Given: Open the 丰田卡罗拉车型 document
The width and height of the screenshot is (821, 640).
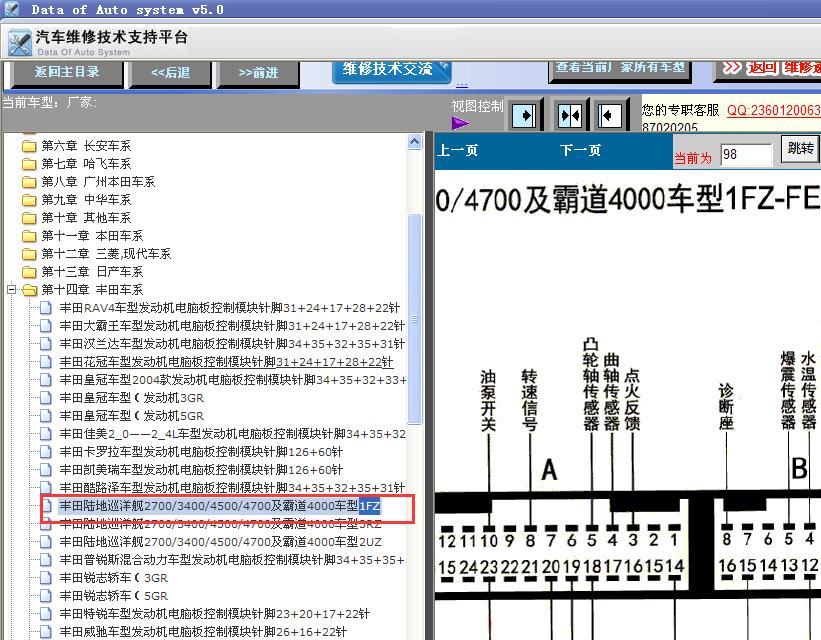Looking at the screenshot, I should click(201, 451).
